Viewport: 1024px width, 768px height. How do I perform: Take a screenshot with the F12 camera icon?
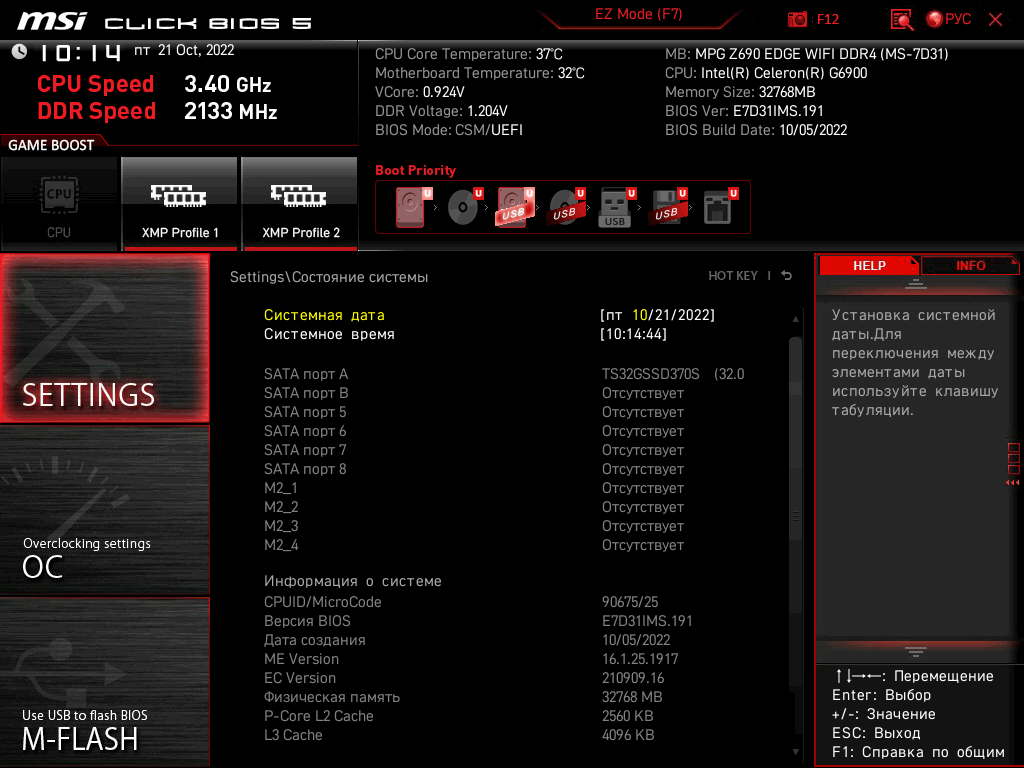797,20
